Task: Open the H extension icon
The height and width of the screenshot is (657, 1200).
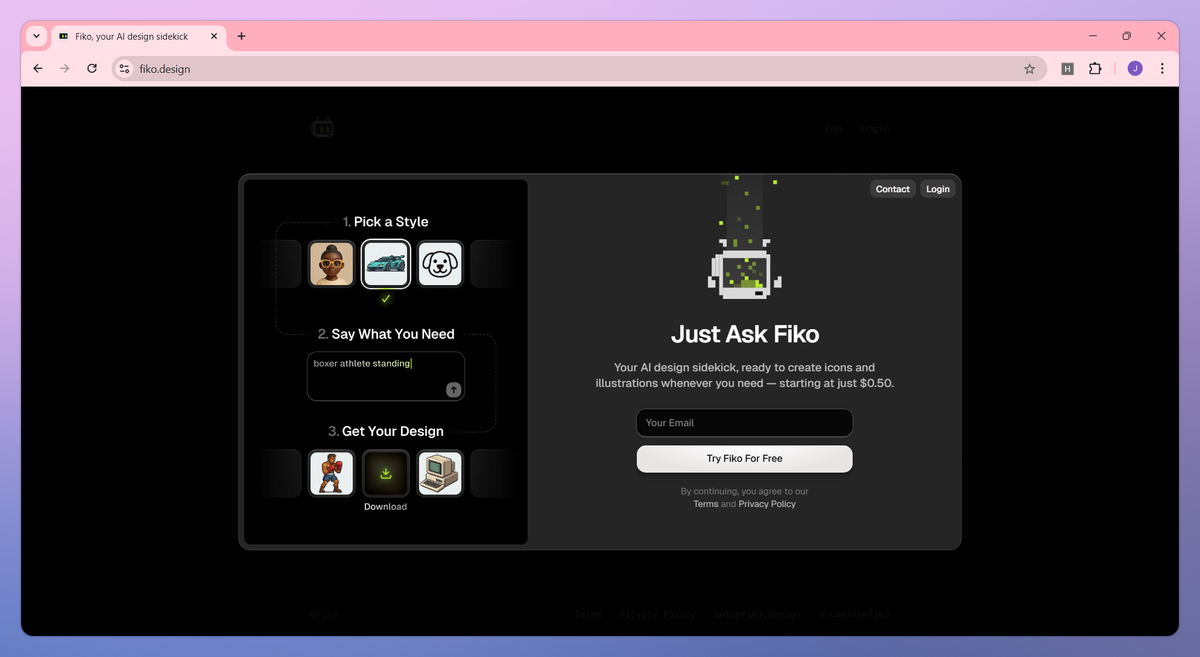Action: pyautogui.click(x=1068, y=69)
